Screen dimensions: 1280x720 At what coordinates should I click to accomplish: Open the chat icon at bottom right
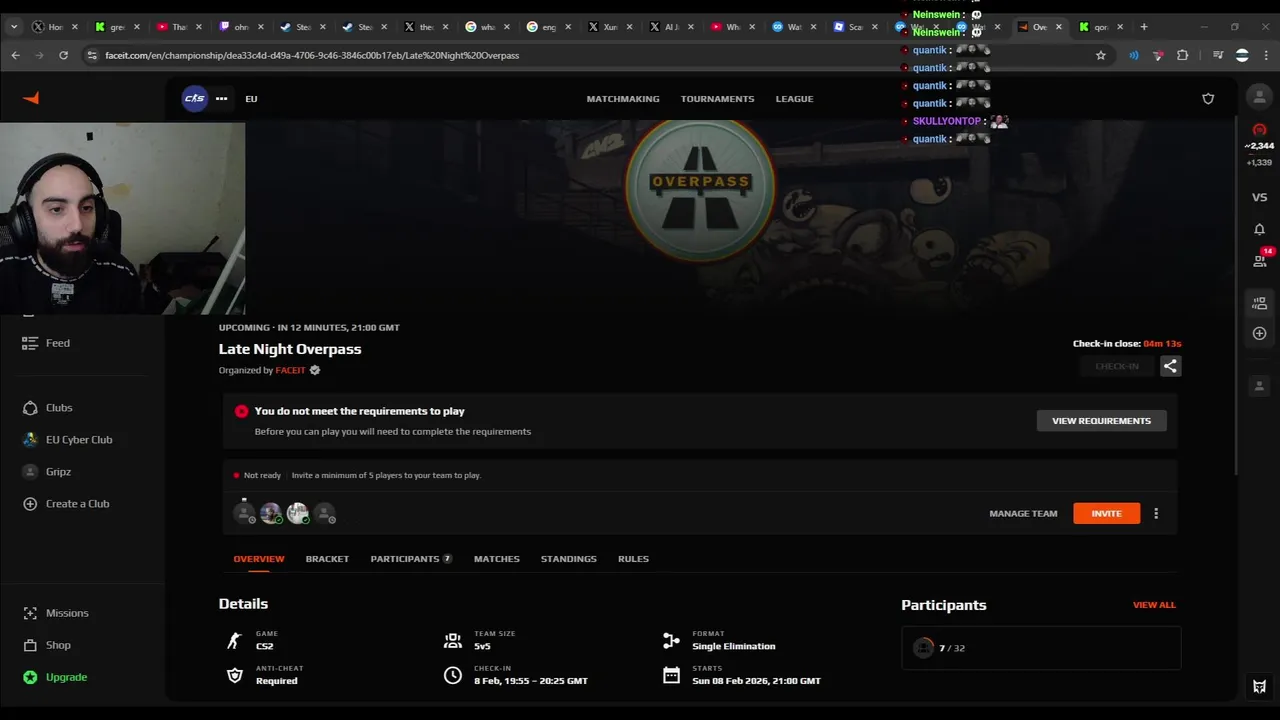1259,687
